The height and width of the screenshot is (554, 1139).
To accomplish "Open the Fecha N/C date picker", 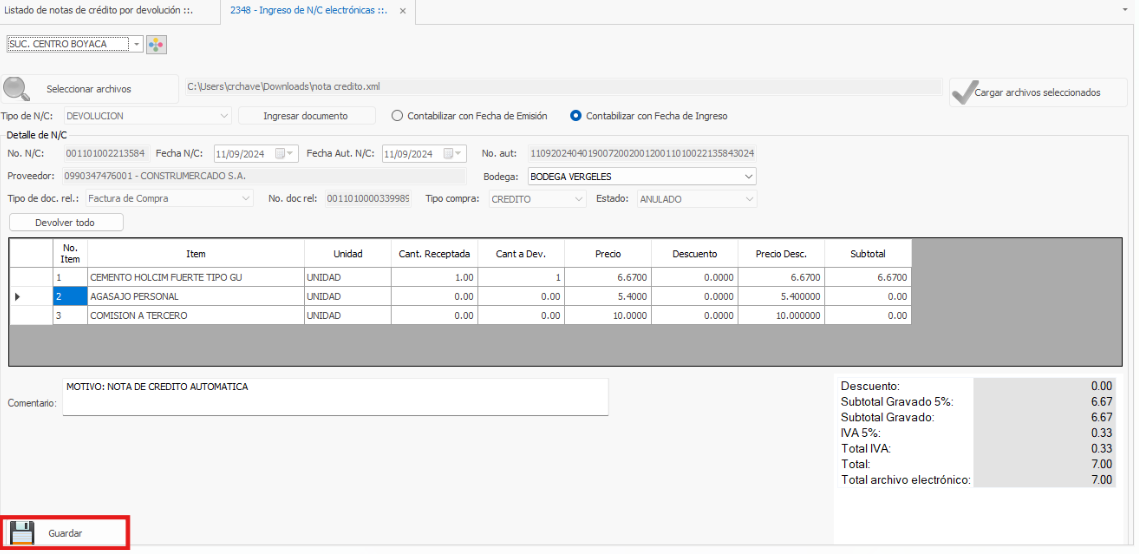I will (x=281, y=154).
